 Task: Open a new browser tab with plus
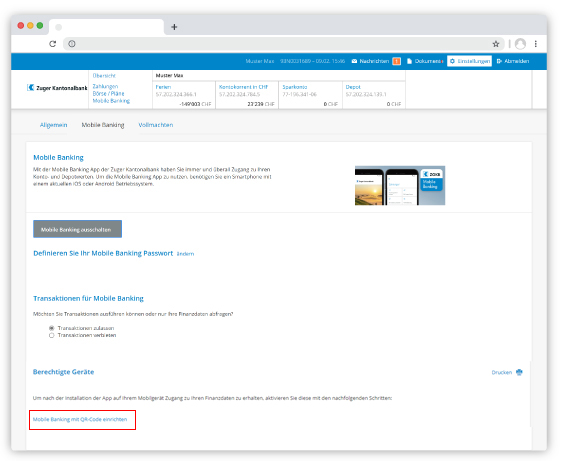tap(174, 27)
